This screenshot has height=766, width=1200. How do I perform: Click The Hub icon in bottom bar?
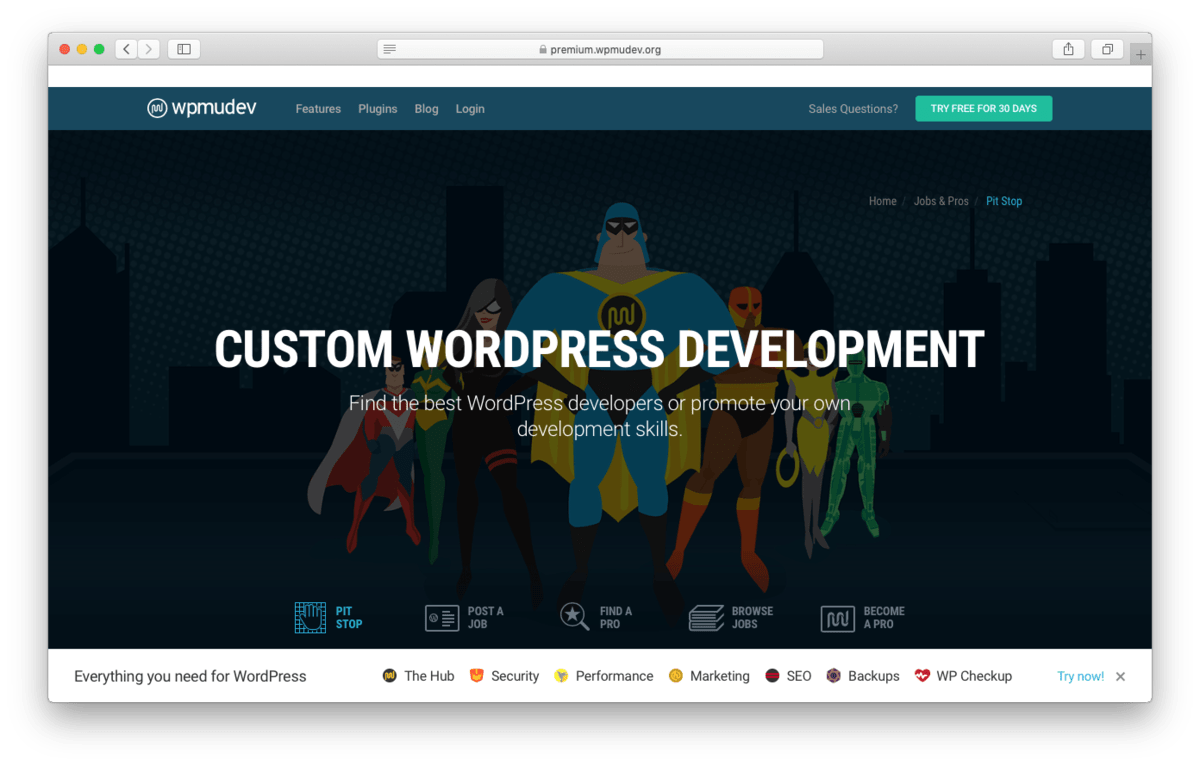tap(390, 676)
